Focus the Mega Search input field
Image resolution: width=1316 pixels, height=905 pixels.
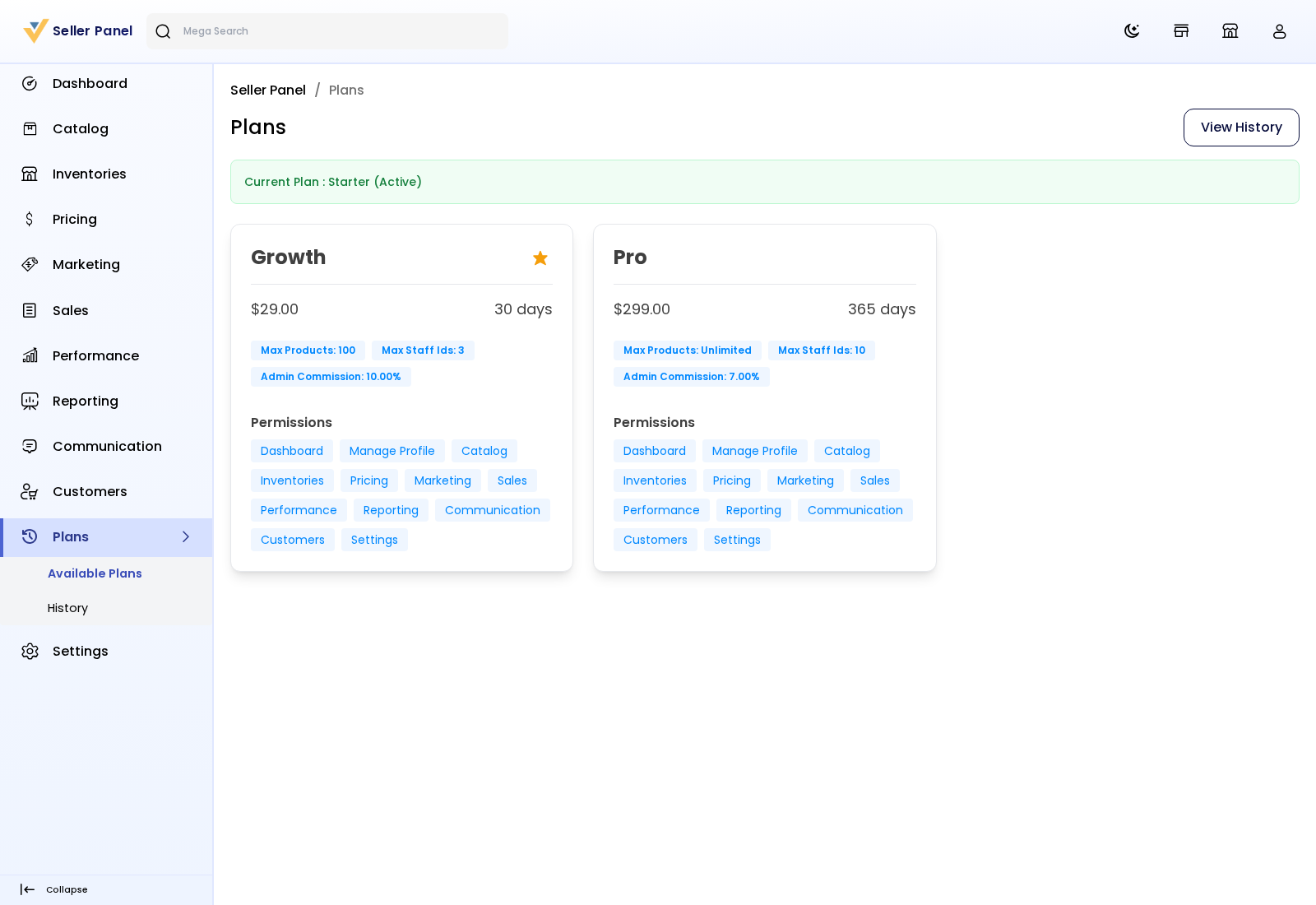coord(327,31)
